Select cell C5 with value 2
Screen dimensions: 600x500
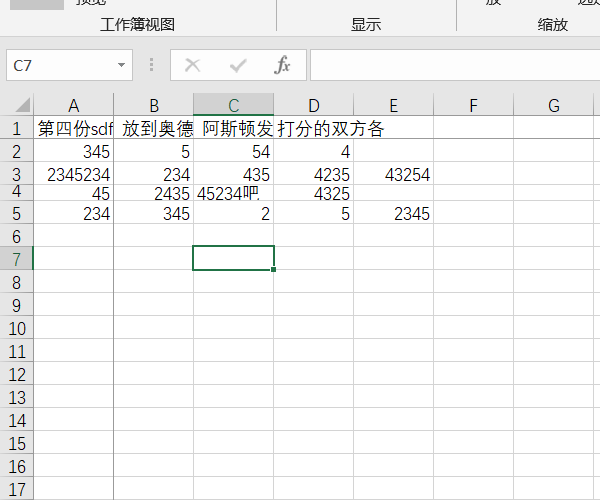(x=233, y=213)
